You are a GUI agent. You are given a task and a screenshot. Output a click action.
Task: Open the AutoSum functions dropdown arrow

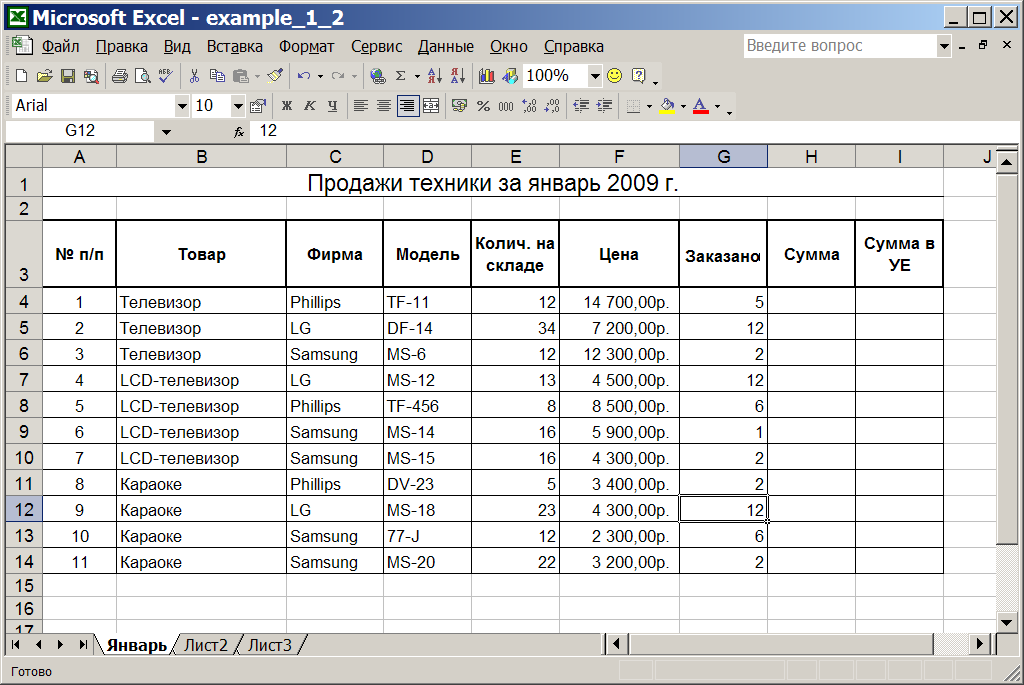[417, 76]
